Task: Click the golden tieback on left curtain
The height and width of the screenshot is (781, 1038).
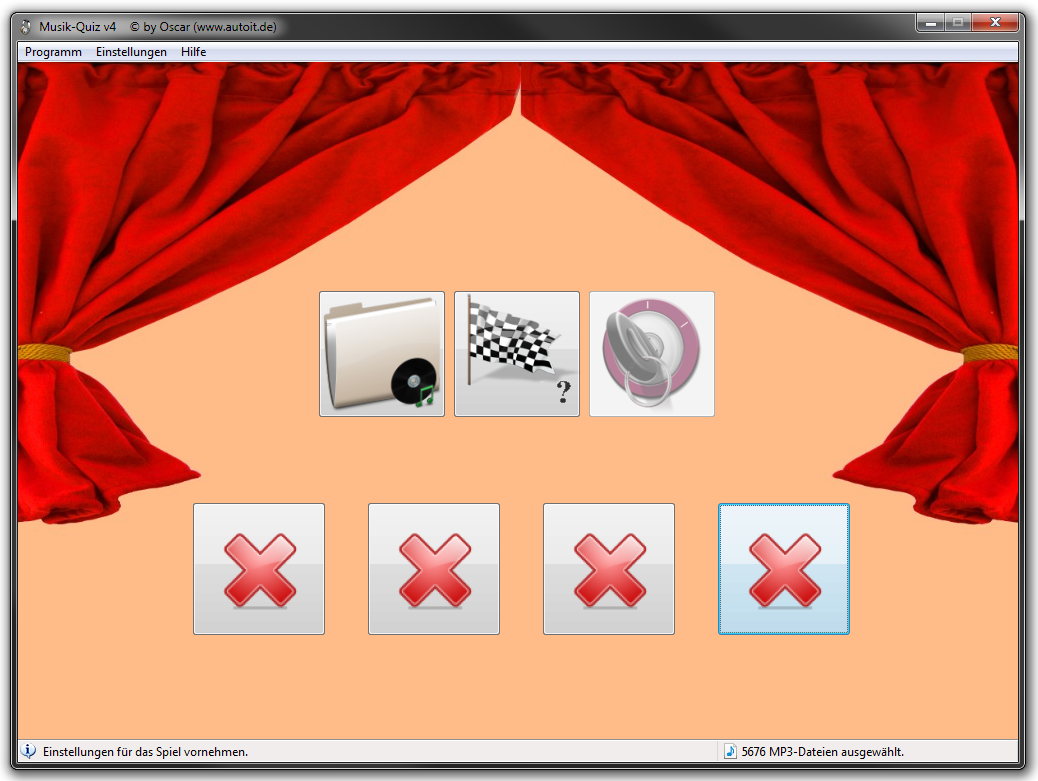Action: tap(43, 353)
